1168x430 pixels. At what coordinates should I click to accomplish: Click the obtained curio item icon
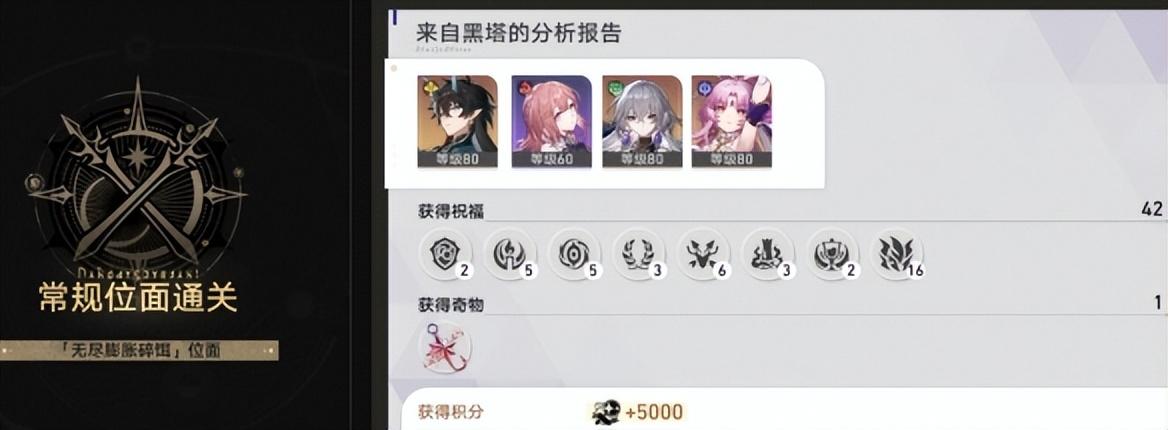[x=445, y=347]
